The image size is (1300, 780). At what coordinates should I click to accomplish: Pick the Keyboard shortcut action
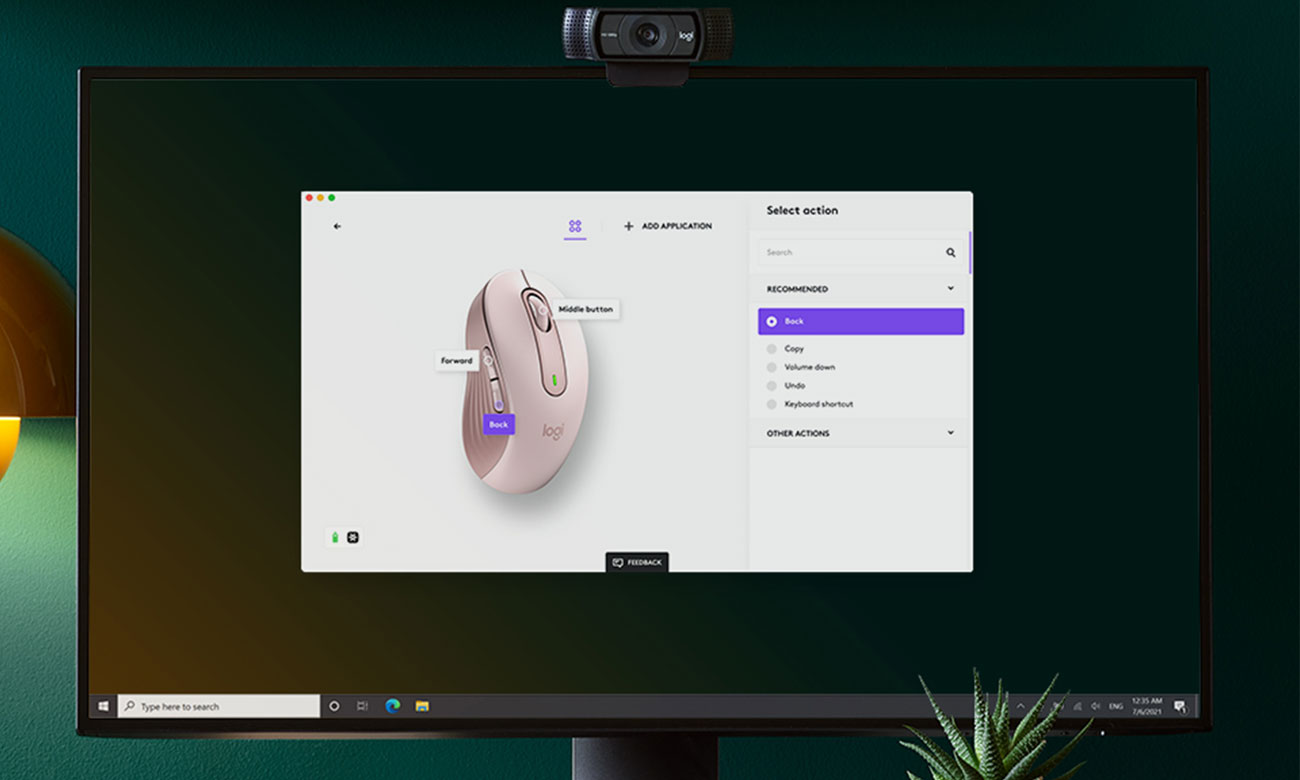pyautogui.click(x=771, y=404)
